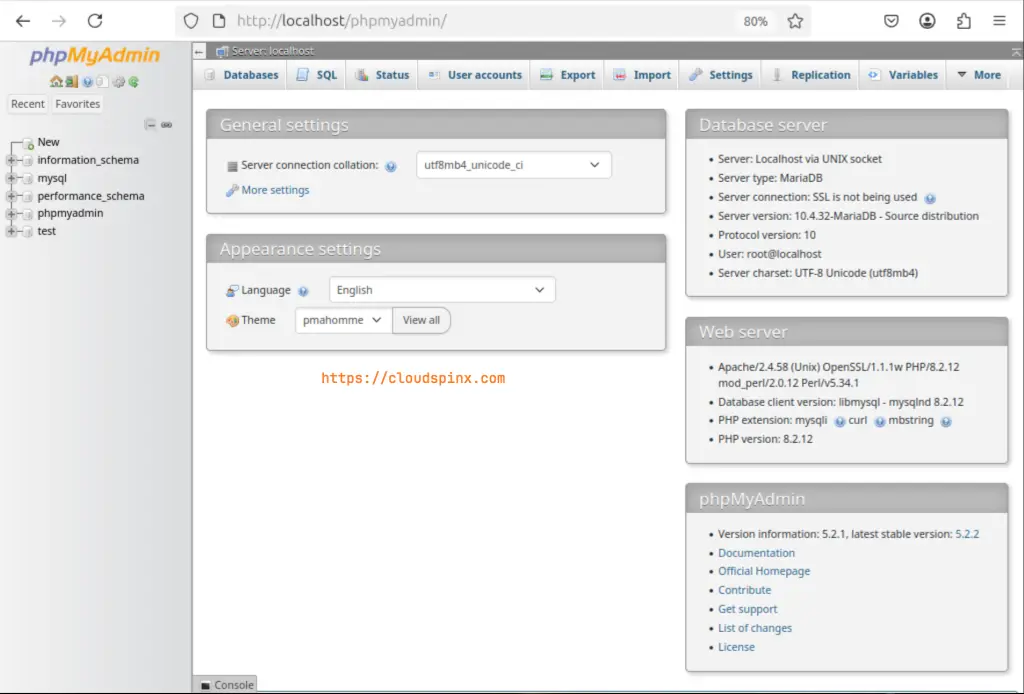The height and width of the screenshot is (694, 1024).
Task: Open phpMyAdmin documentation via question mark icon
Action: pos(87,82)
